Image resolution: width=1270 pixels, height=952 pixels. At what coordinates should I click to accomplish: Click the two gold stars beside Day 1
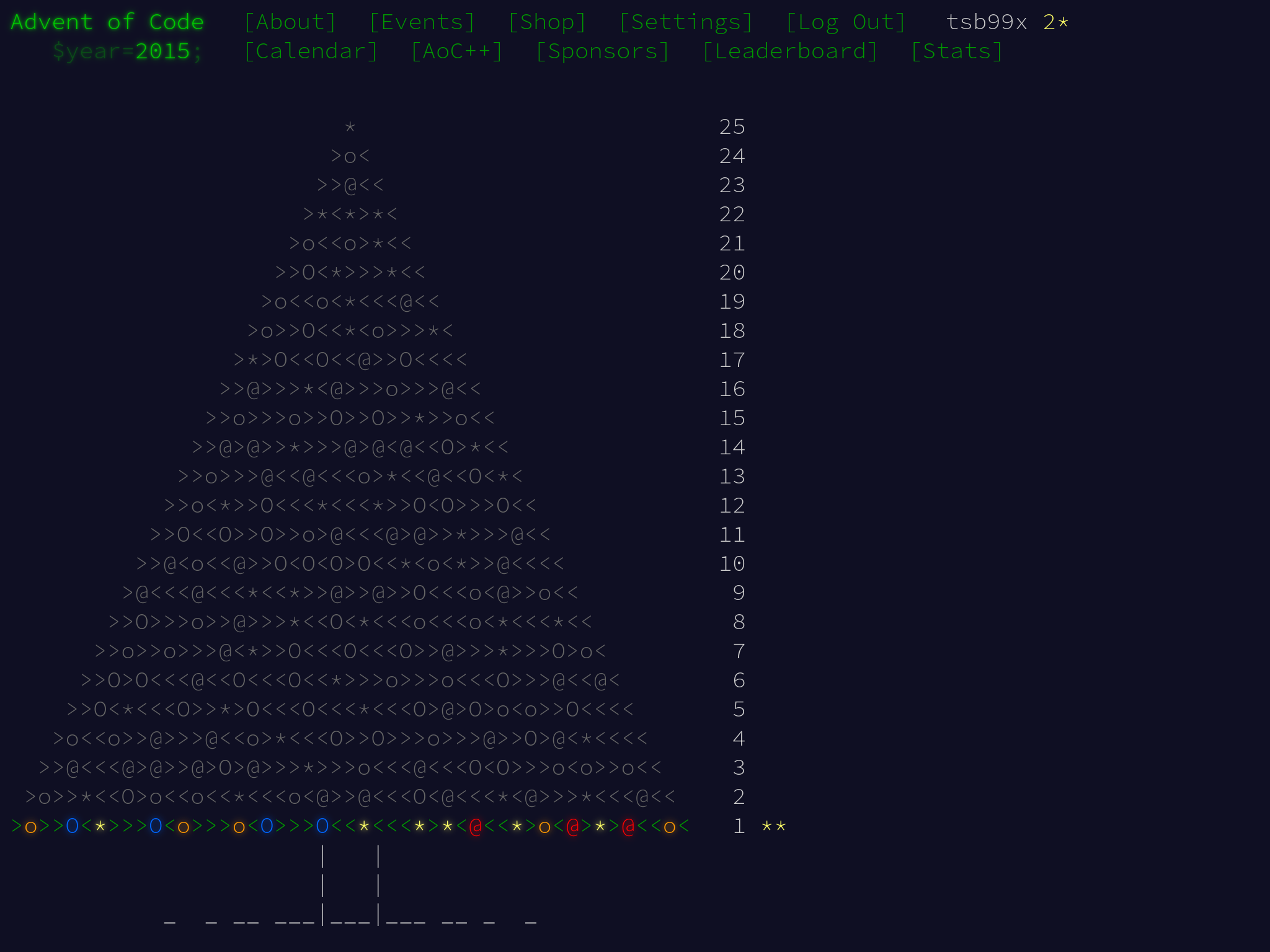(773, 827)
